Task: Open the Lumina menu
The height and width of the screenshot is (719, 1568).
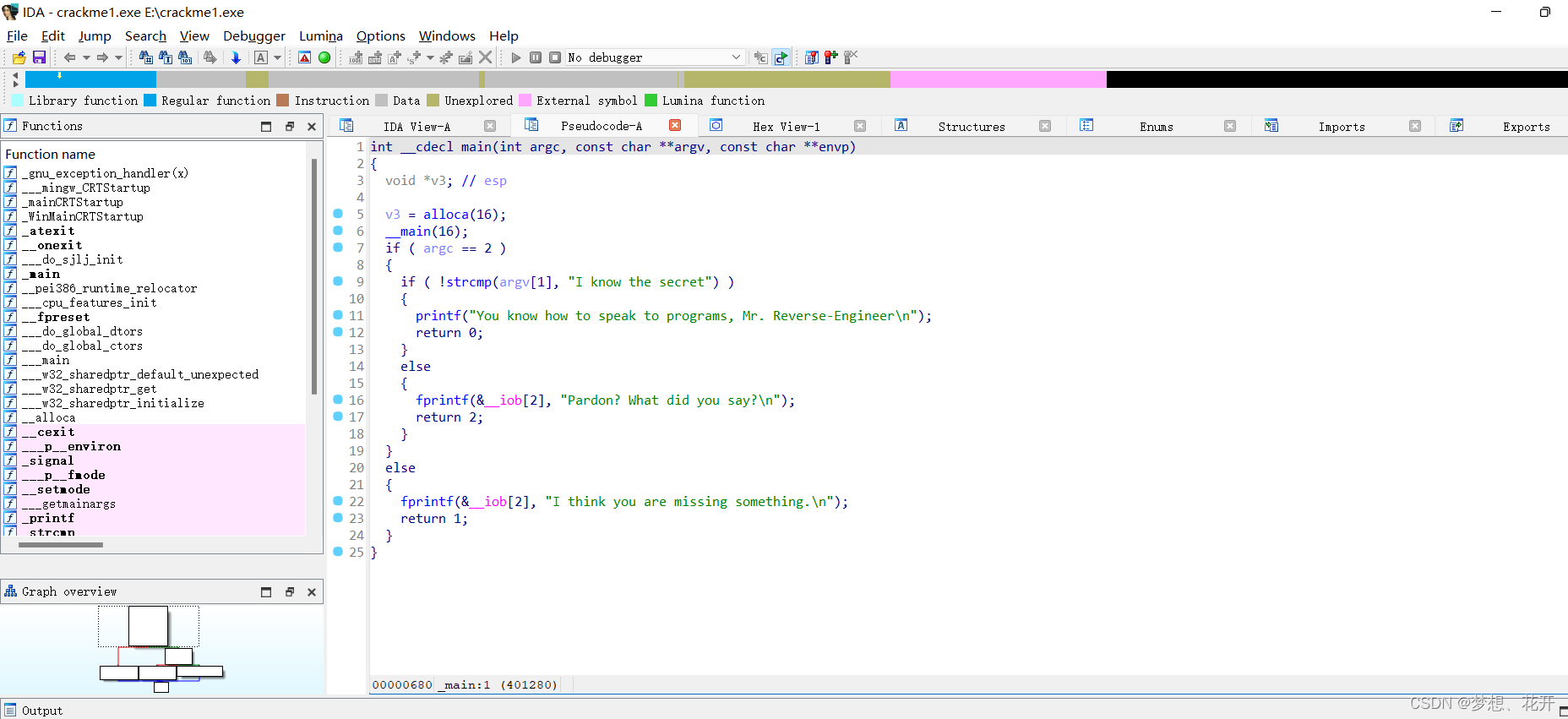Action: coord(321,35)
